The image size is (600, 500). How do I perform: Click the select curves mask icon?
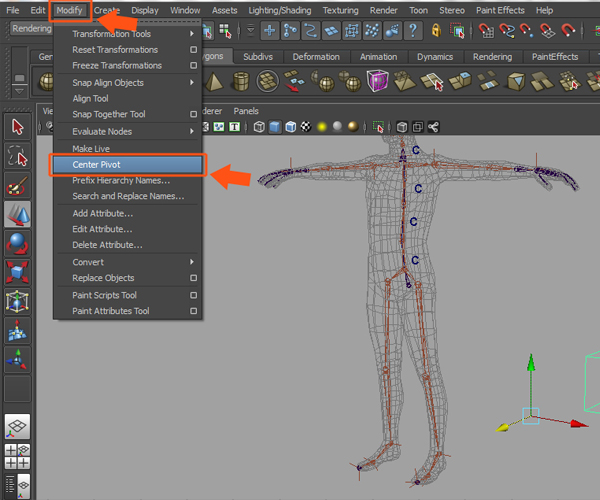point(310,30)
